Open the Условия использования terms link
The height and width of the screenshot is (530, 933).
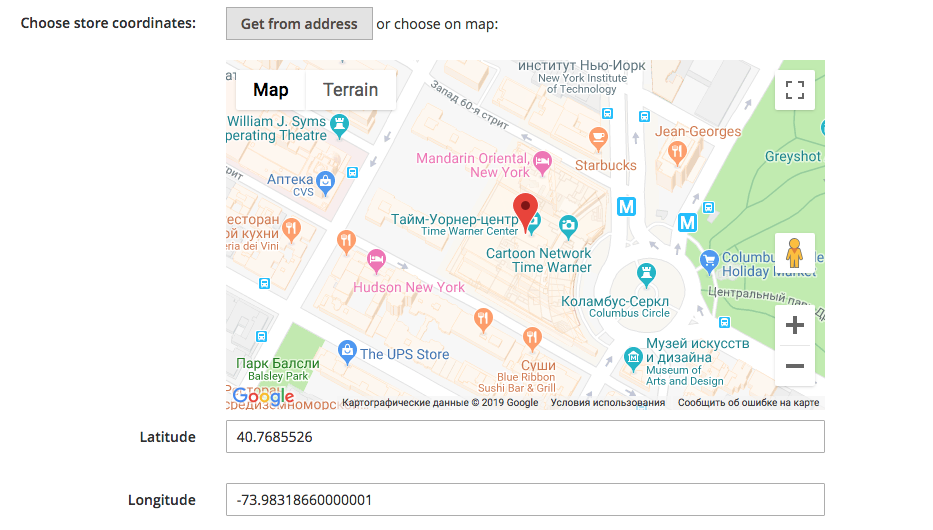[x=608, y=403]
